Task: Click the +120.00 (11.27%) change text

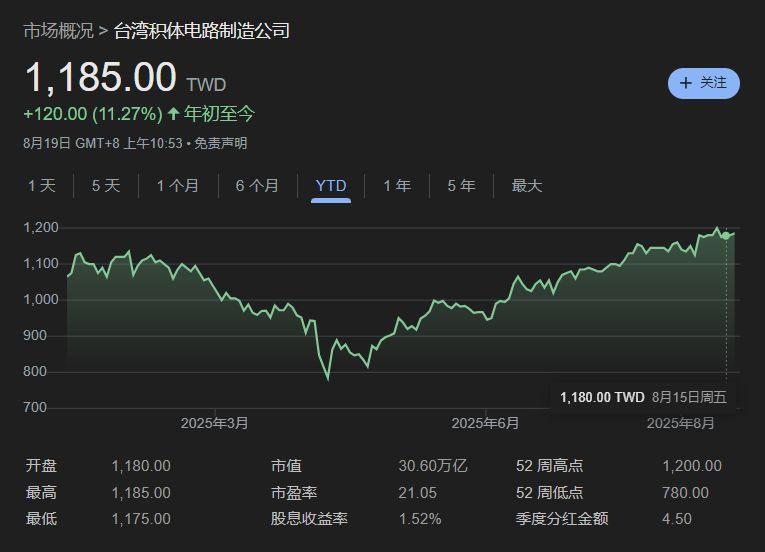Action: pyautogui.click(x=93, y=114)
